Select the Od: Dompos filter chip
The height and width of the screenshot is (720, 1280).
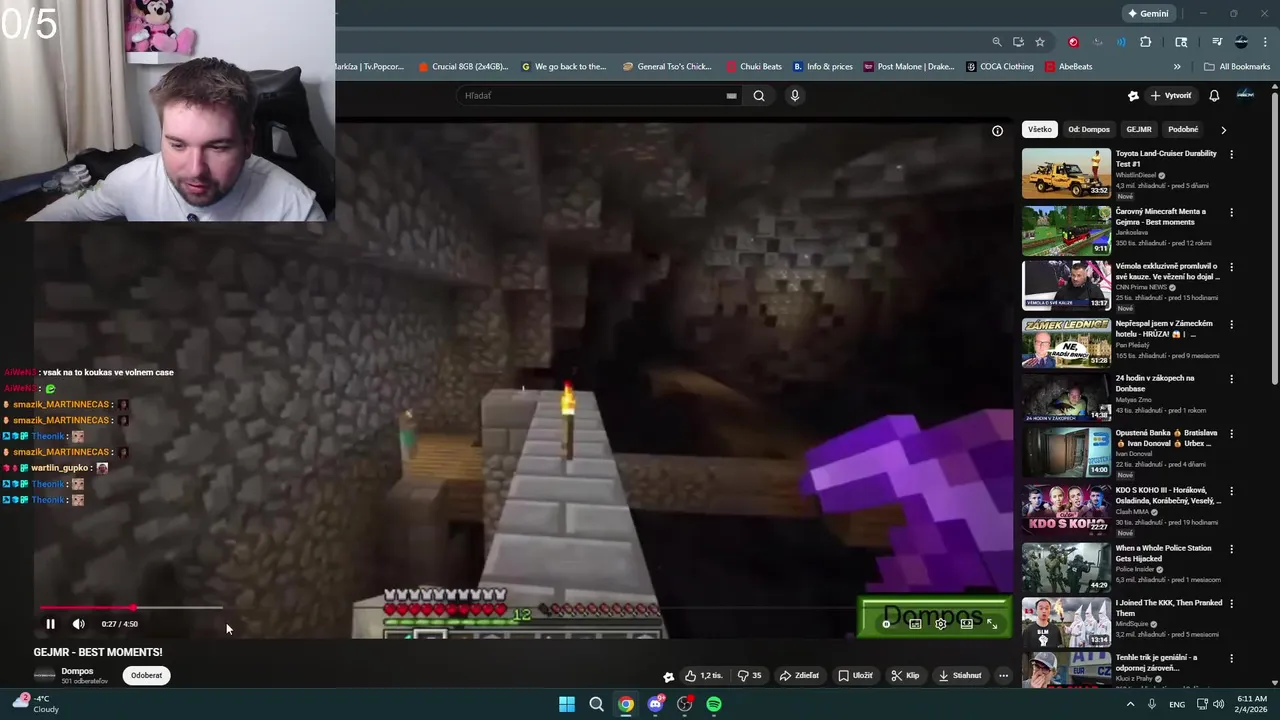1089,129
